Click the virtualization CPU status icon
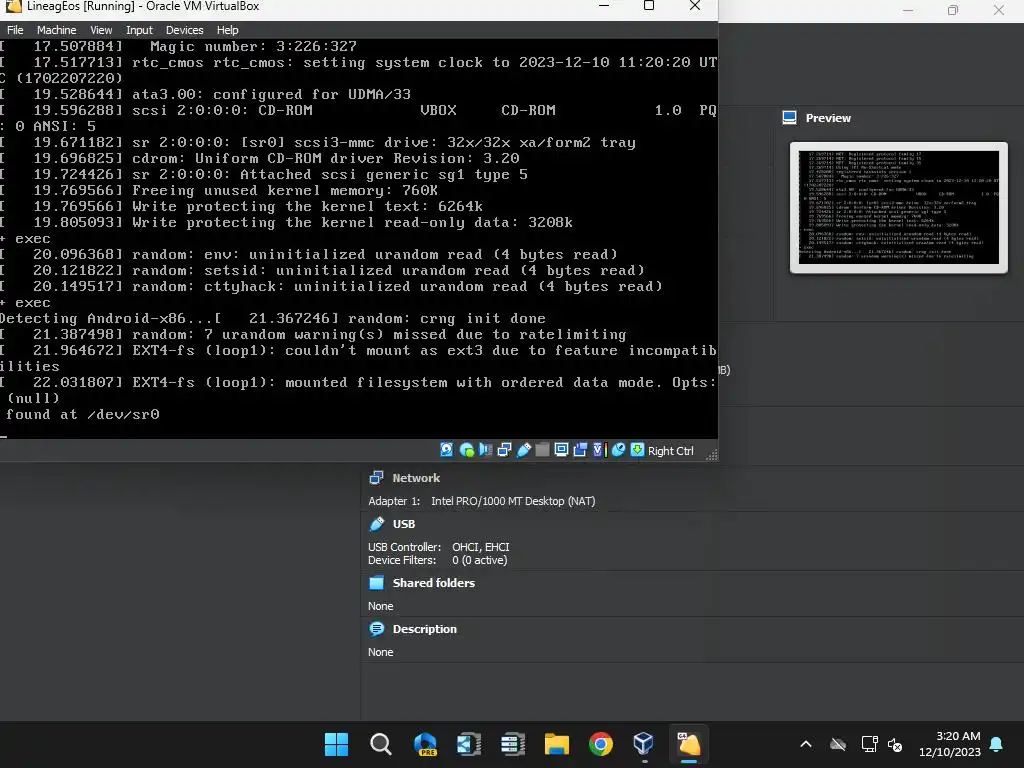1024x768 pixels. tap(599, 449)
